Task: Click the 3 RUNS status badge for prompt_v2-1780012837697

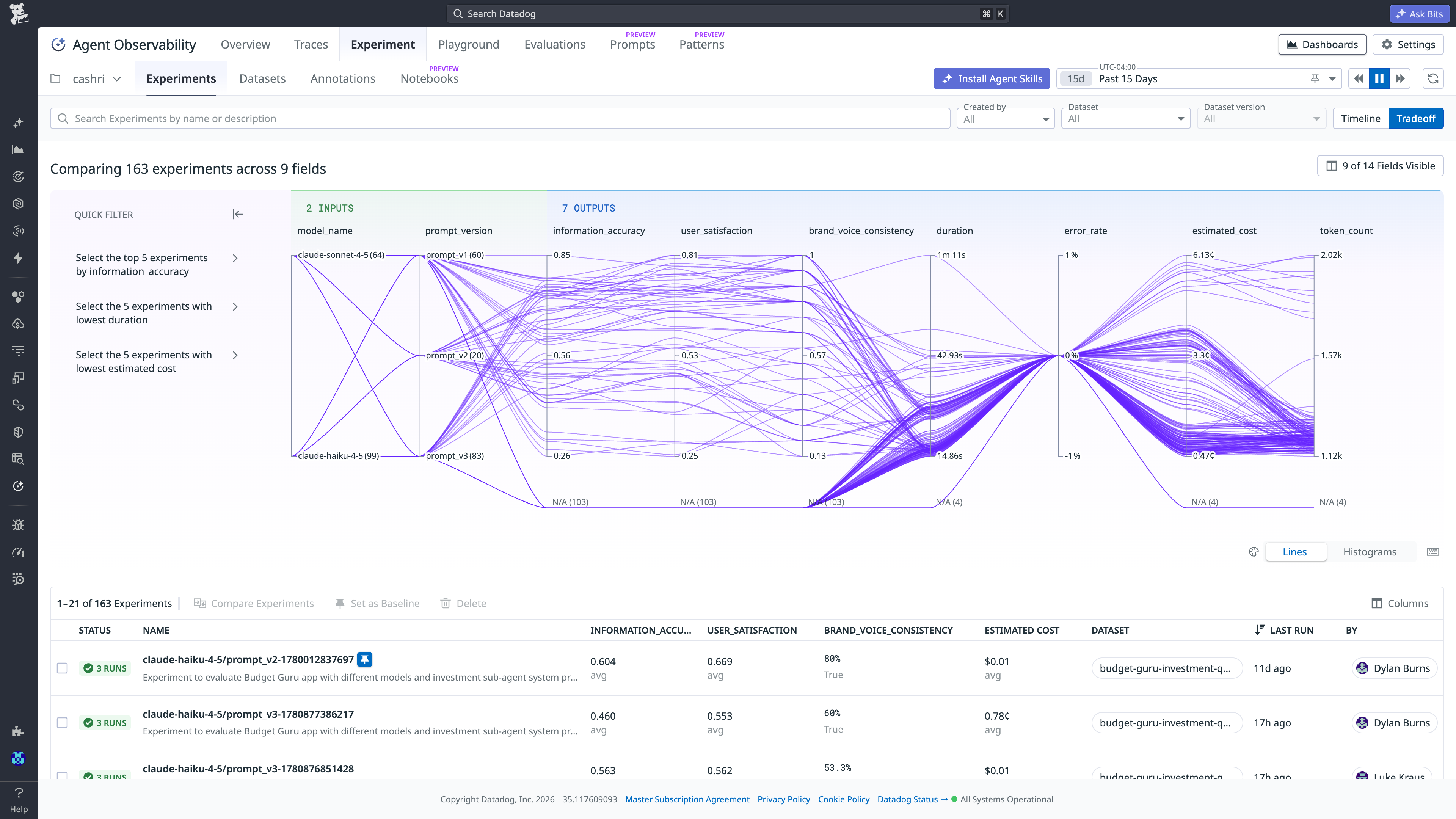Action: pyautogui.click(x=105, y=668)
